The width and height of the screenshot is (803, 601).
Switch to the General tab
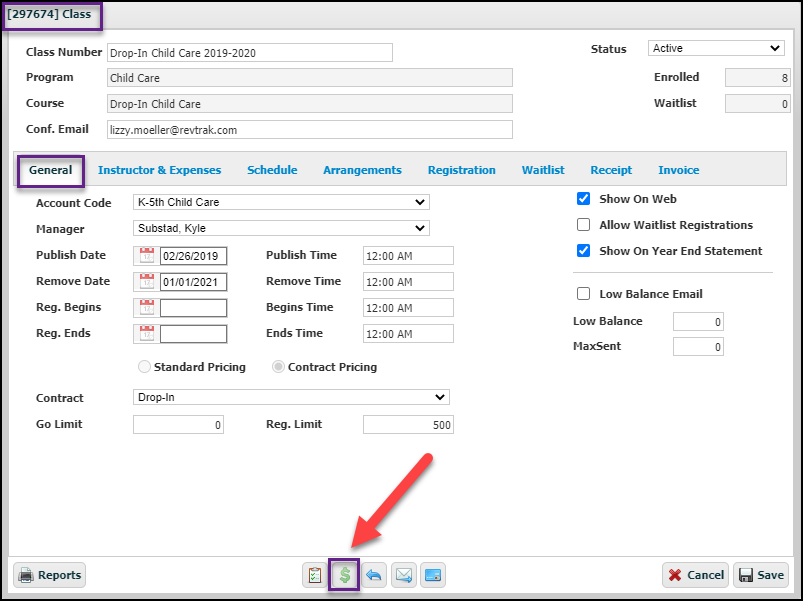[x=50, y=170]
